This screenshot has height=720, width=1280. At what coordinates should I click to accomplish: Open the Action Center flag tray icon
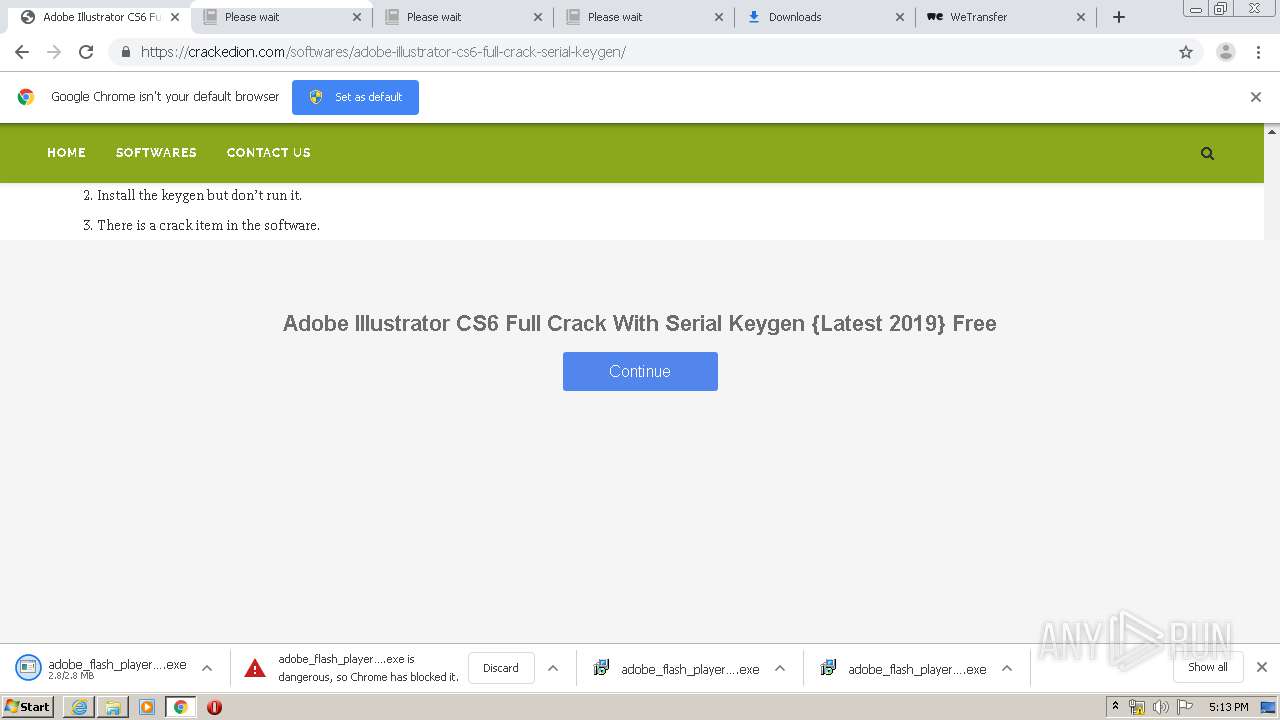click(1185, 707)
